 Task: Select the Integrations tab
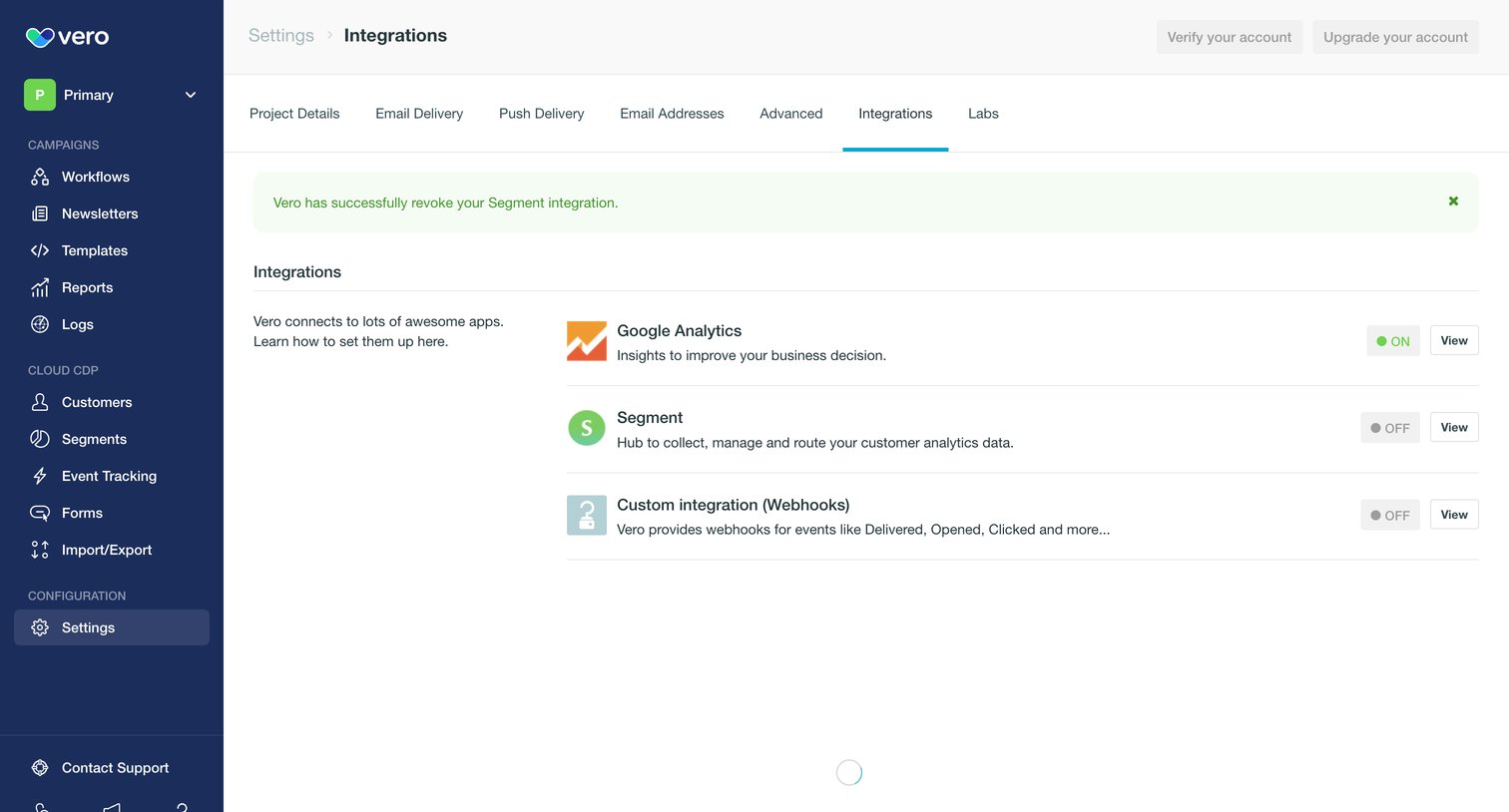click(x=895, y=114)
